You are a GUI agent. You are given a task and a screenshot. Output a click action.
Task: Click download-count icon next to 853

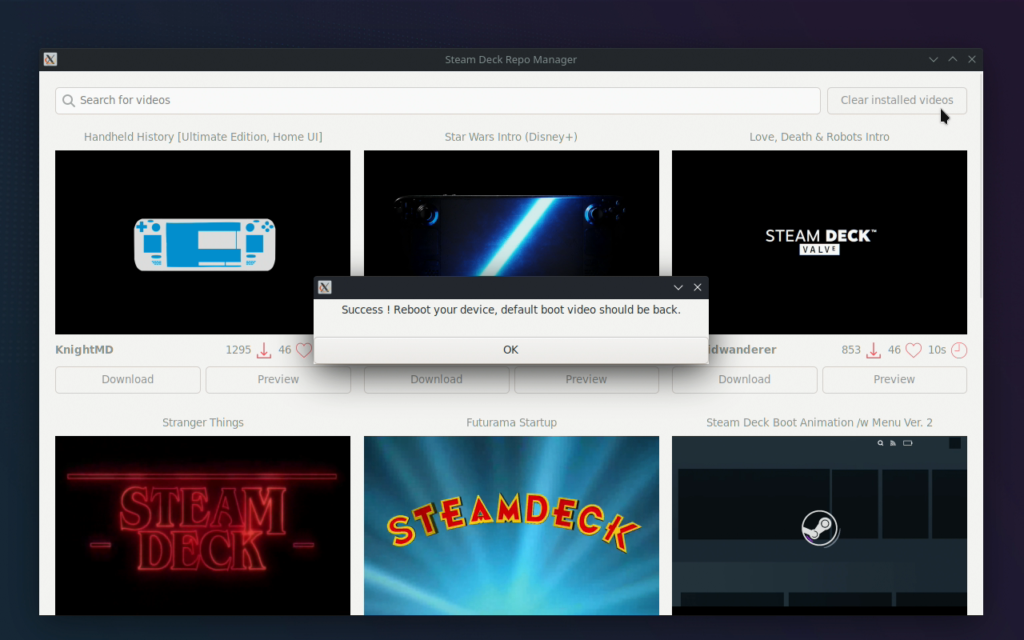(873, 350)
